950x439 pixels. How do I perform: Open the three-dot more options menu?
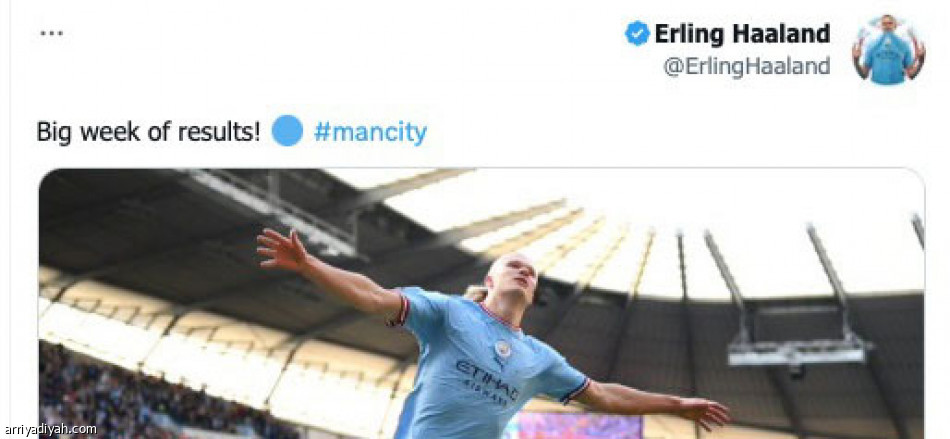coord(51,33)
